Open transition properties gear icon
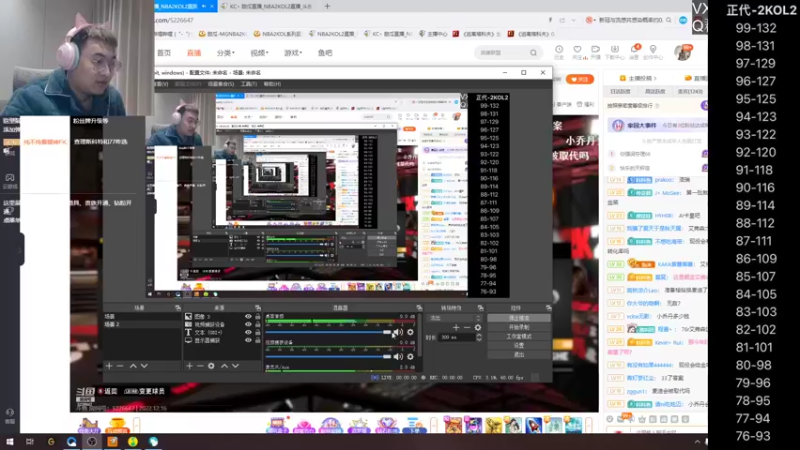 click(478, 328)
